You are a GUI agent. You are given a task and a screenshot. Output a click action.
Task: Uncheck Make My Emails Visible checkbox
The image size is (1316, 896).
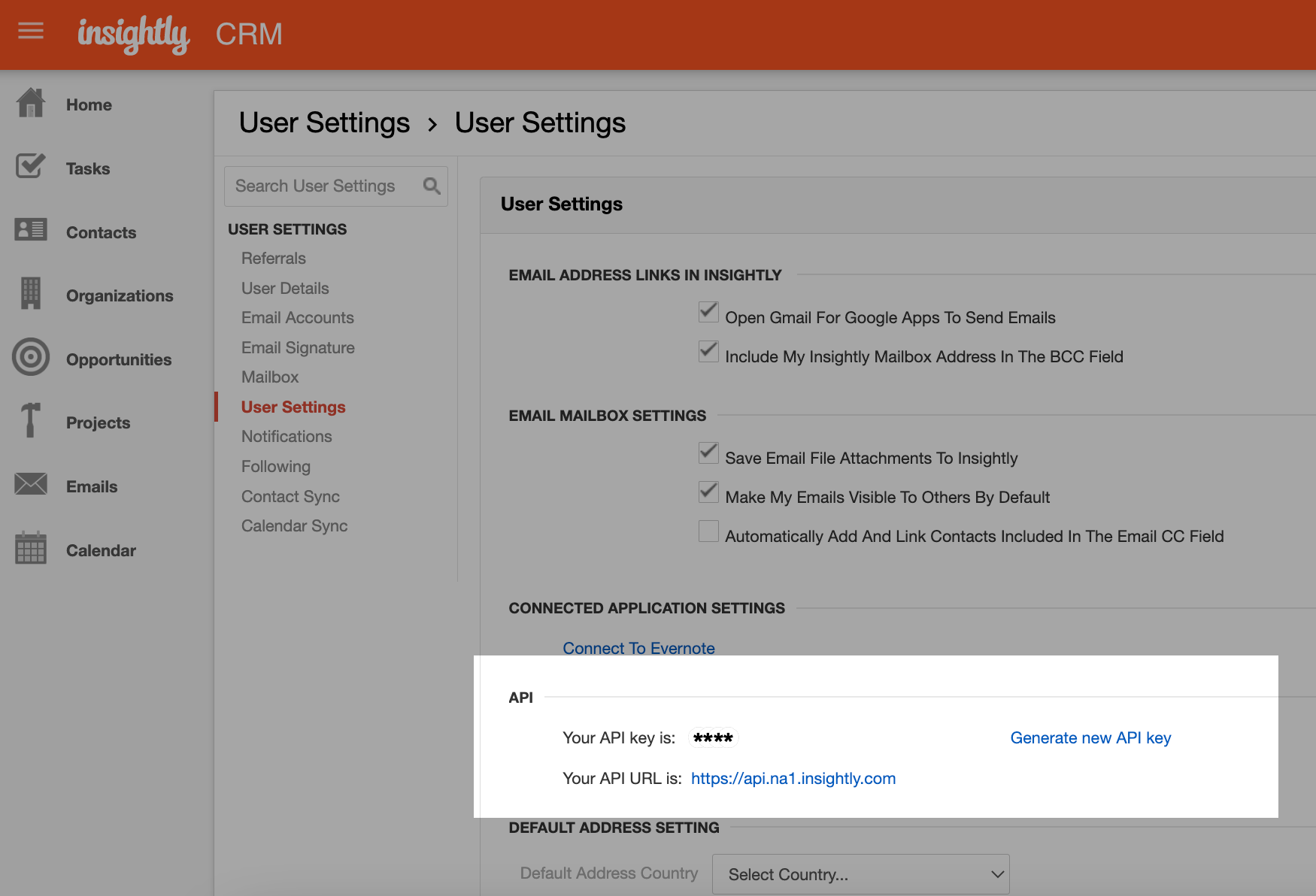[x=708, y=492]
